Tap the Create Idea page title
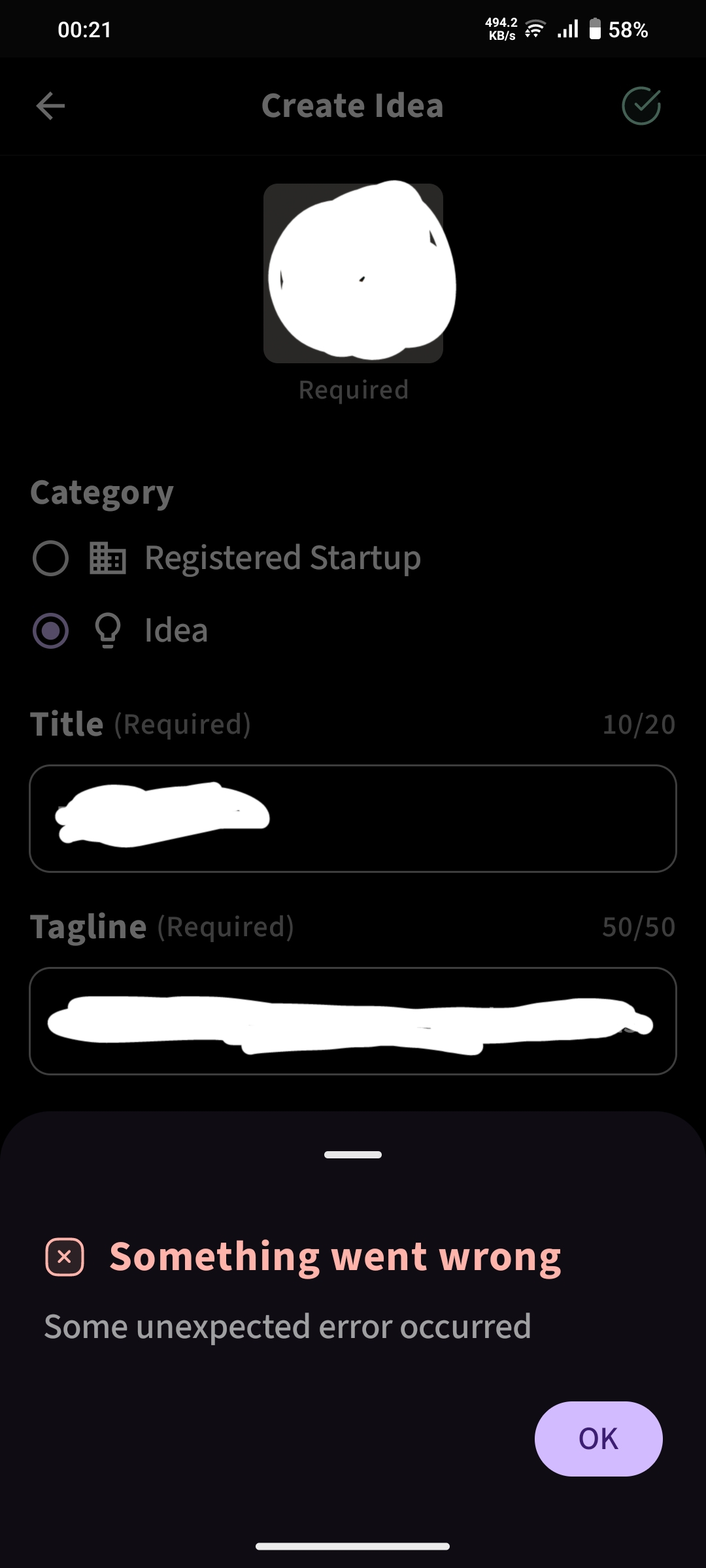Screen dimensions: 706x1568 pos(352,106)
